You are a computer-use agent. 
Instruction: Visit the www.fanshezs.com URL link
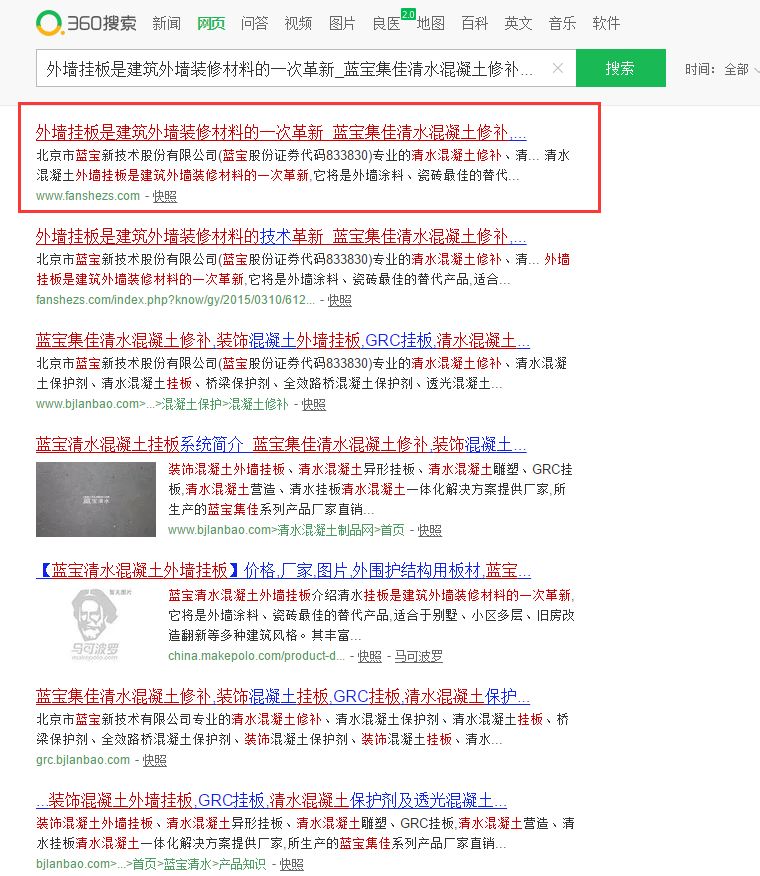point(88,196)
